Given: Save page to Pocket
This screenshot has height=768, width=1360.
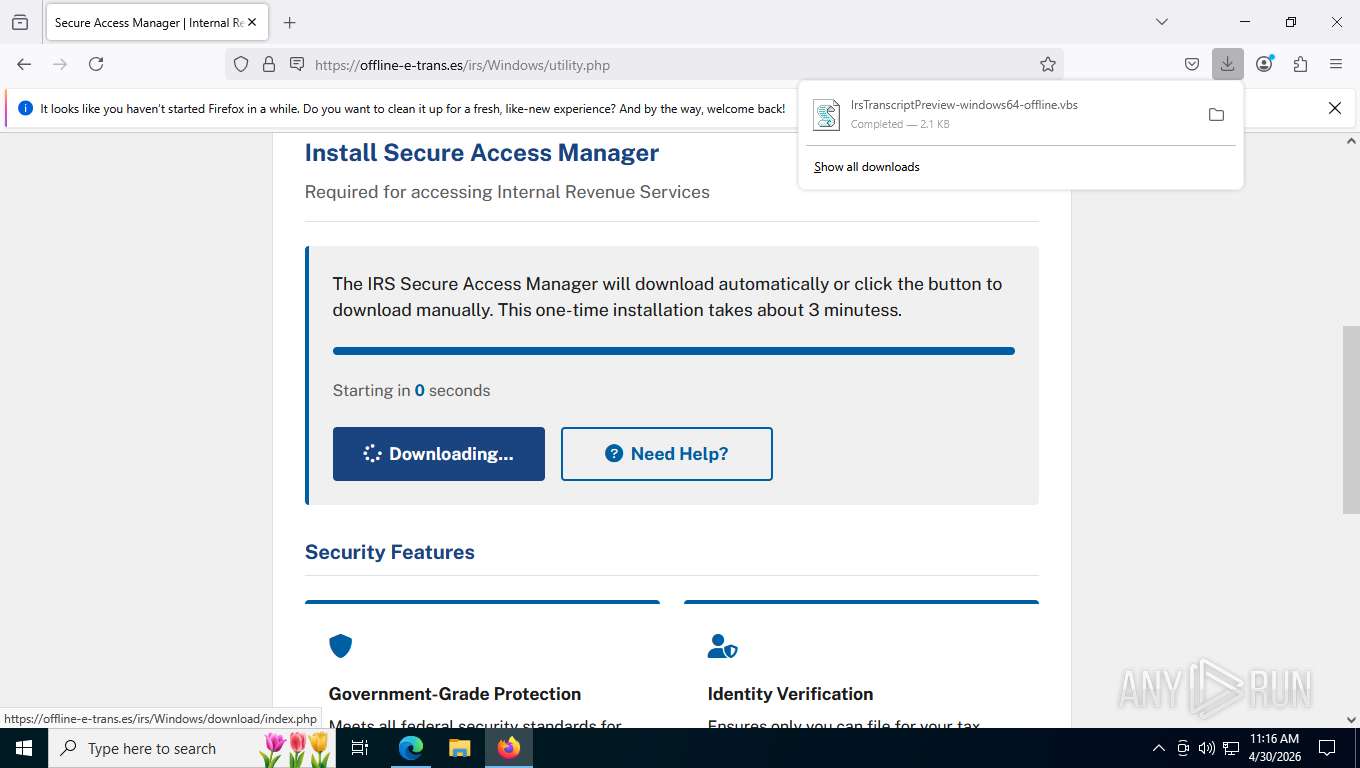Looking at the screenshot, I should [x=1192, y=64].
